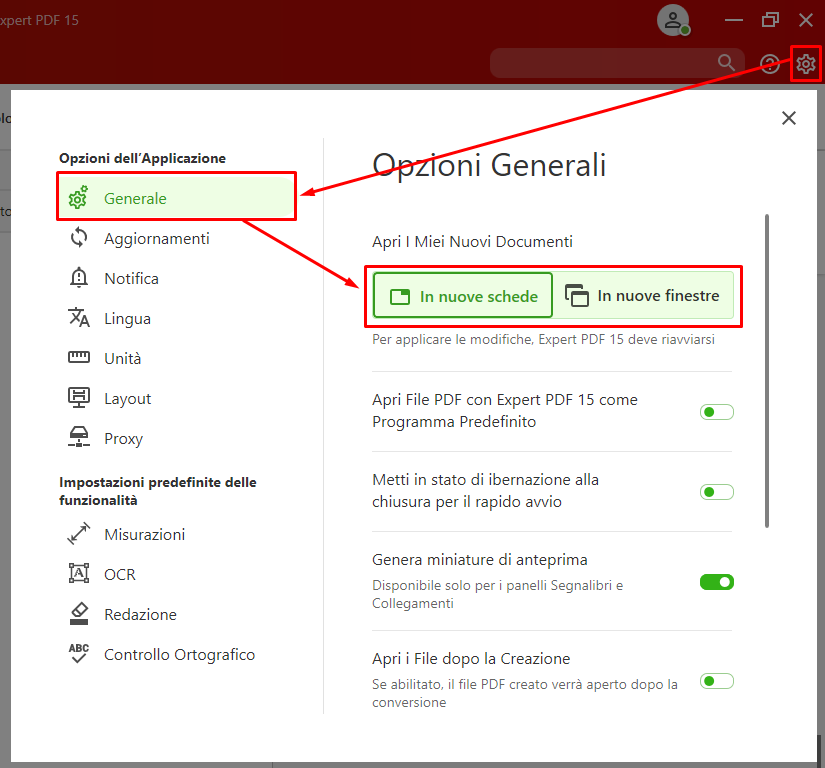This screenshot has width=825, height=768.
Task: Enable Apri i File dopo la Creazione
Action: tap(716, 681)
